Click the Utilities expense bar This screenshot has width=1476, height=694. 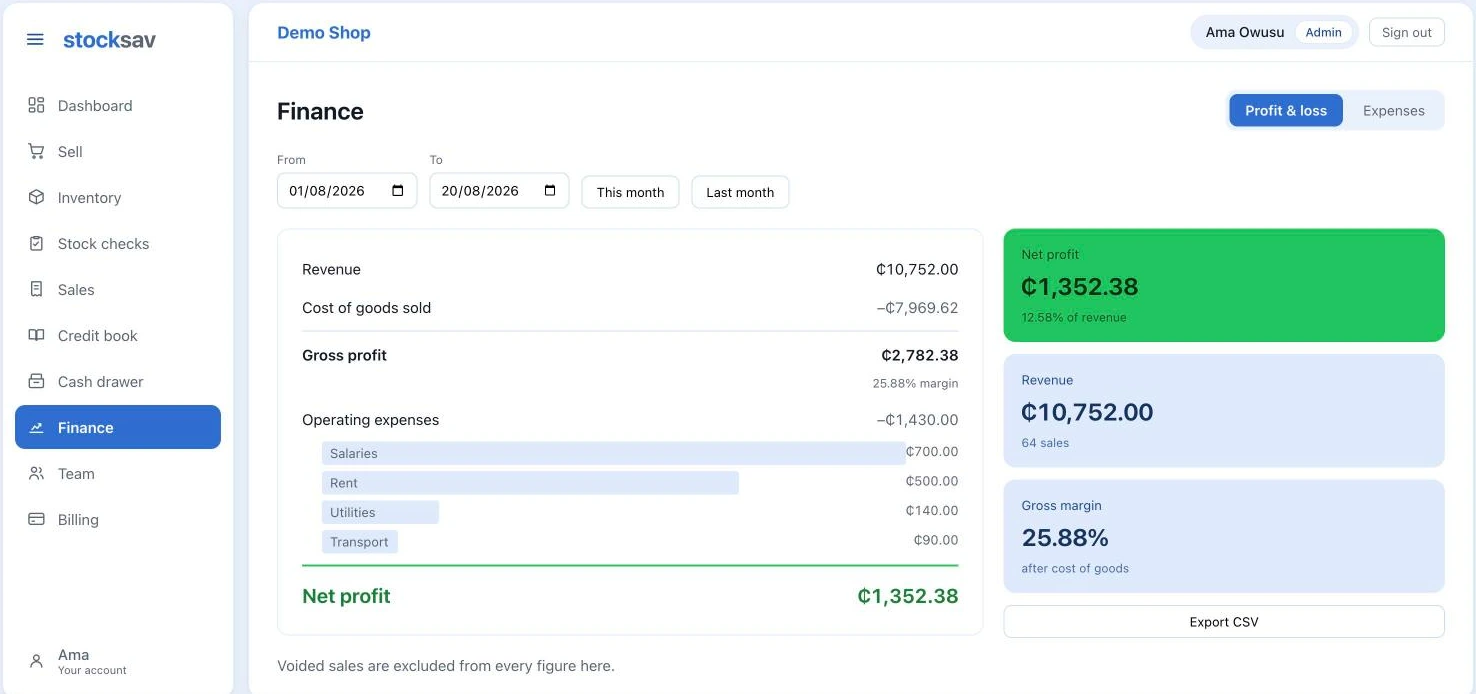(x=380, y=512)
